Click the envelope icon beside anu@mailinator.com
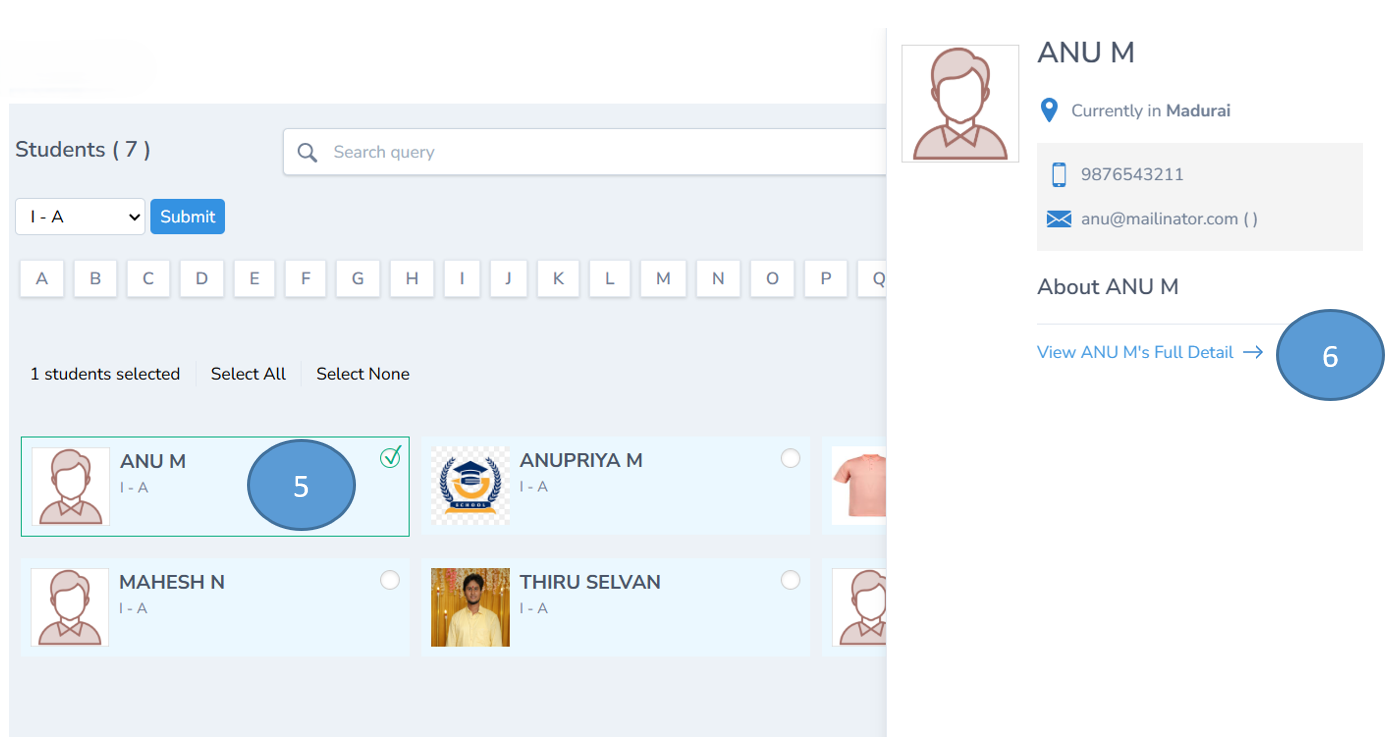Viewport: 1397px width, 746px height. [1058, 218]
